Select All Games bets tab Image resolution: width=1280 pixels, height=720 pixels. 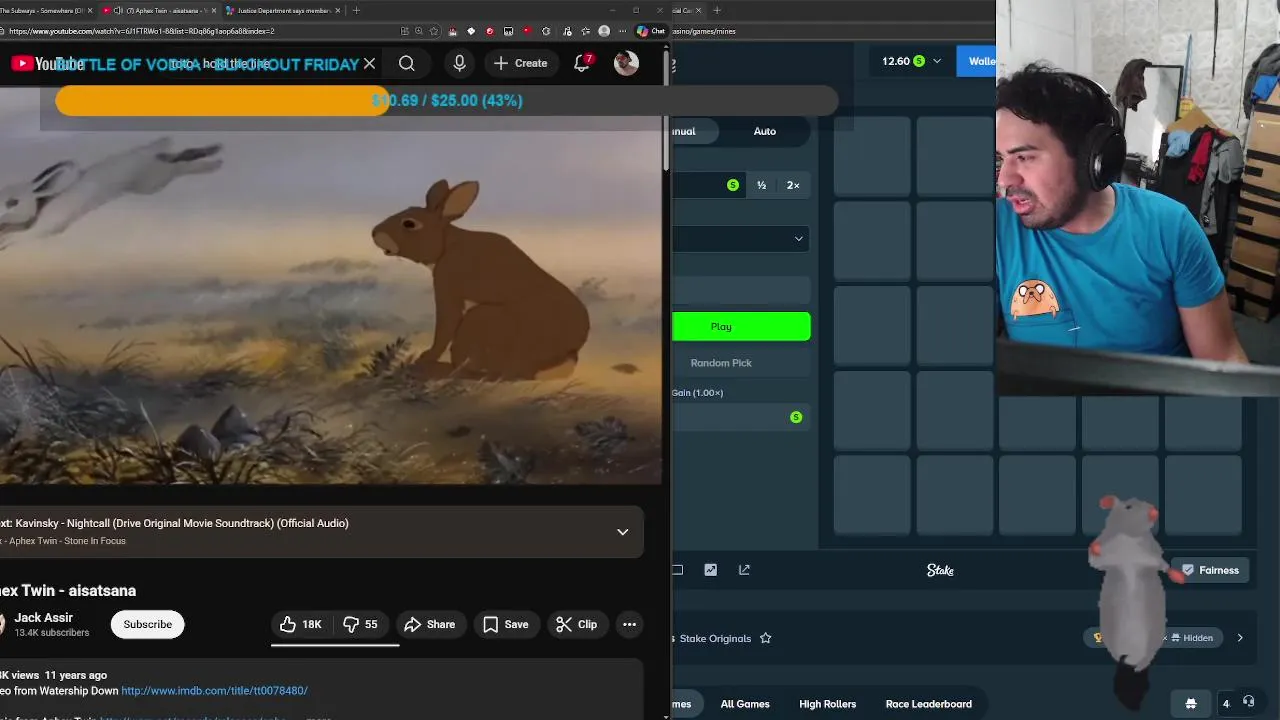tap(745, 704)
